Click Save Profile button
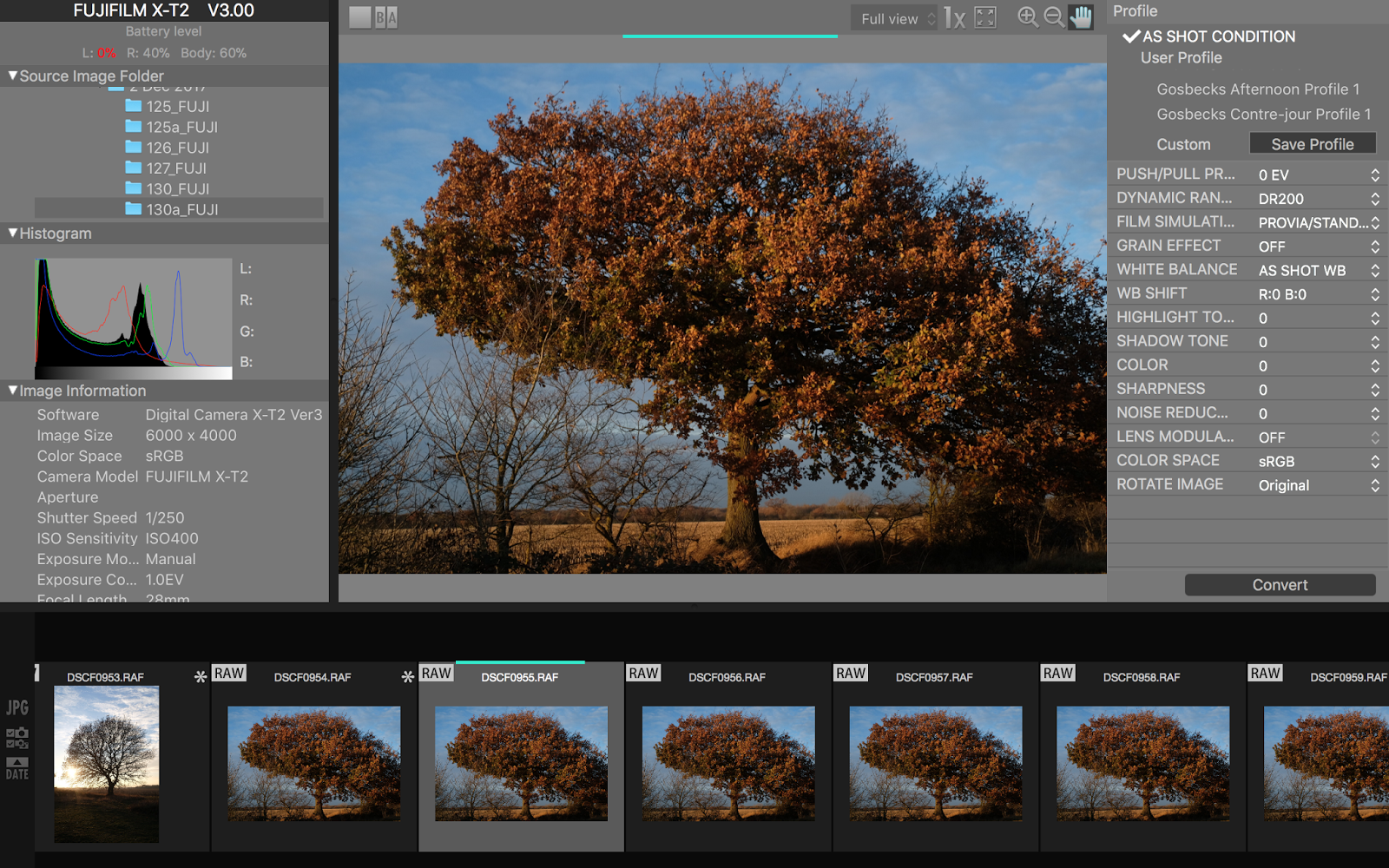 (x=1313, y=144)
